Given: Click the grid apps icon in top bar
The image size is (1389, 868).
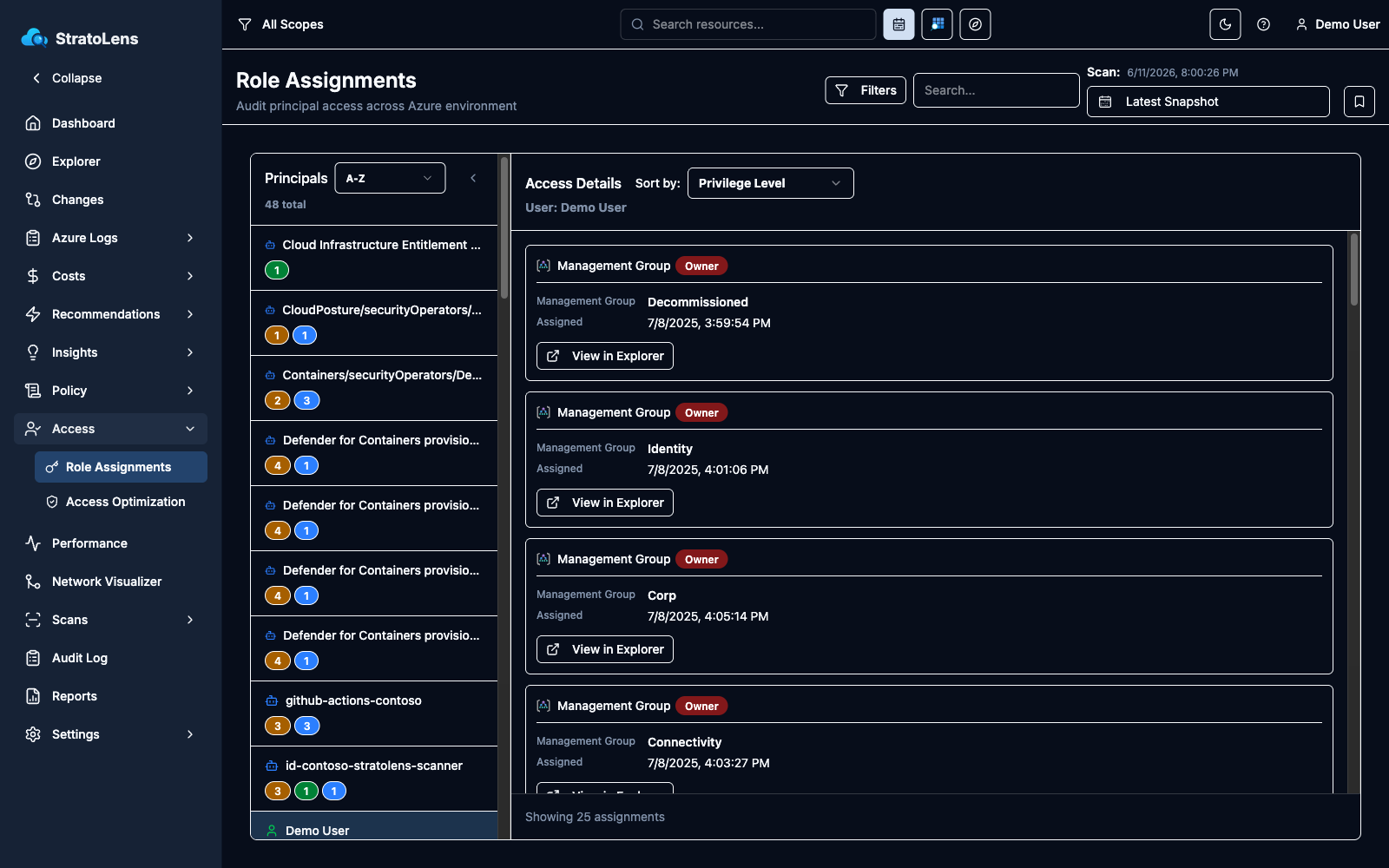Looking at the screenshot, I should coord(937,24).
